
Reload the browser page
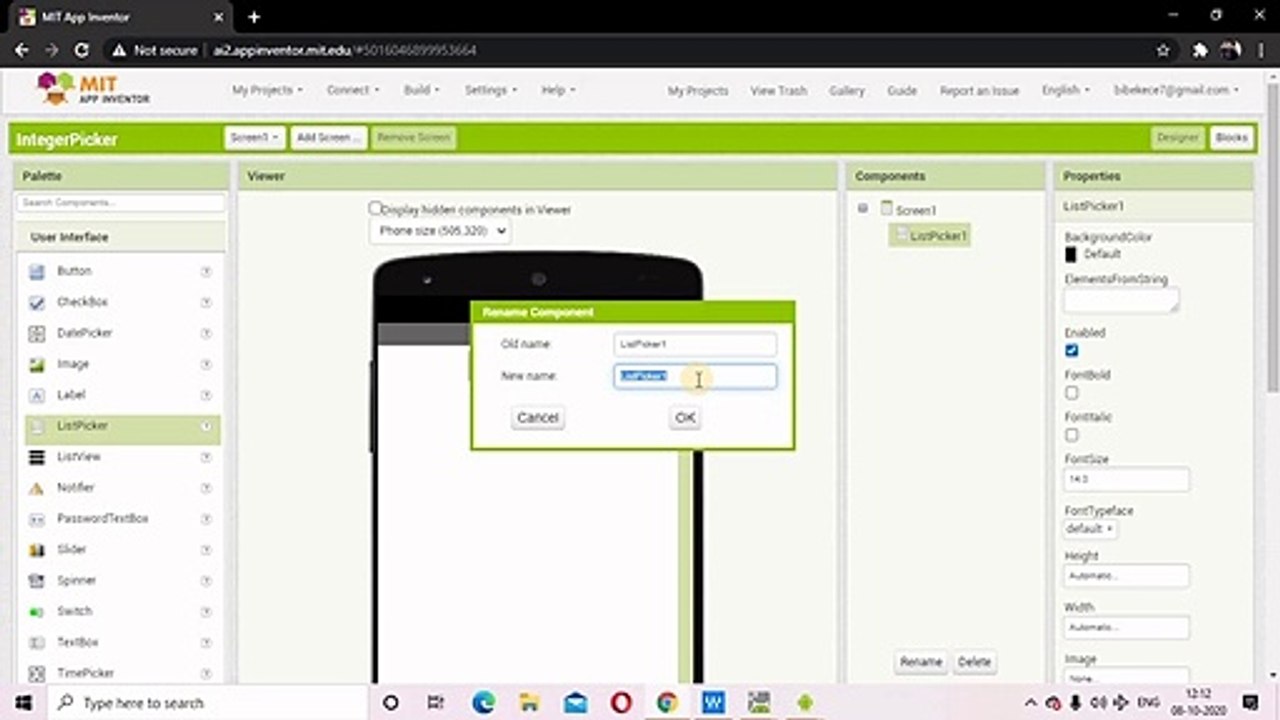pos(82,49)
